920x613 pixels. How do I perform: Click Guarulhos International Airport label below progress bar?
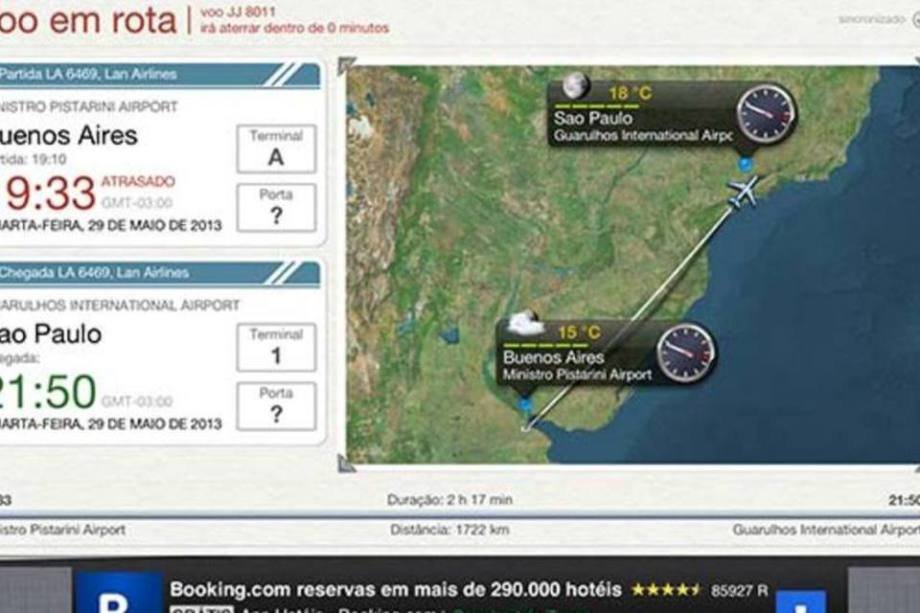pyautogui.click(x=826, y=530)
